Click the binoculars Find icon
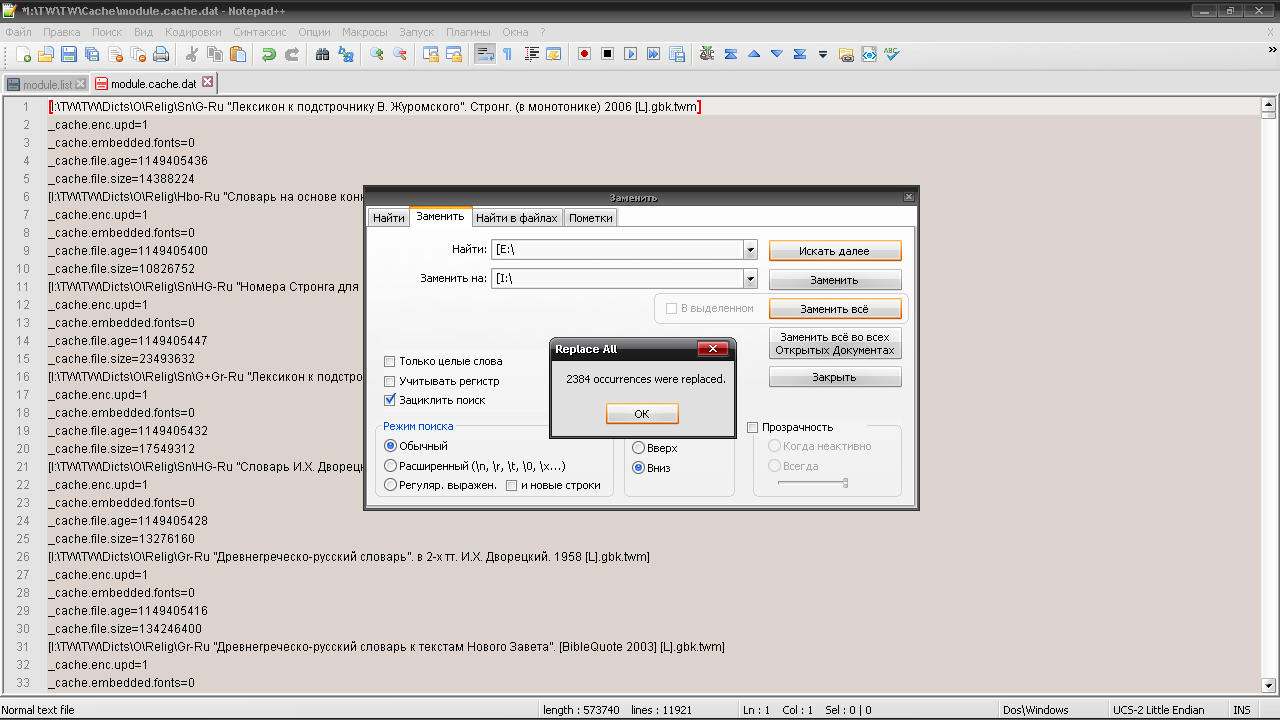 click(322, 54)
